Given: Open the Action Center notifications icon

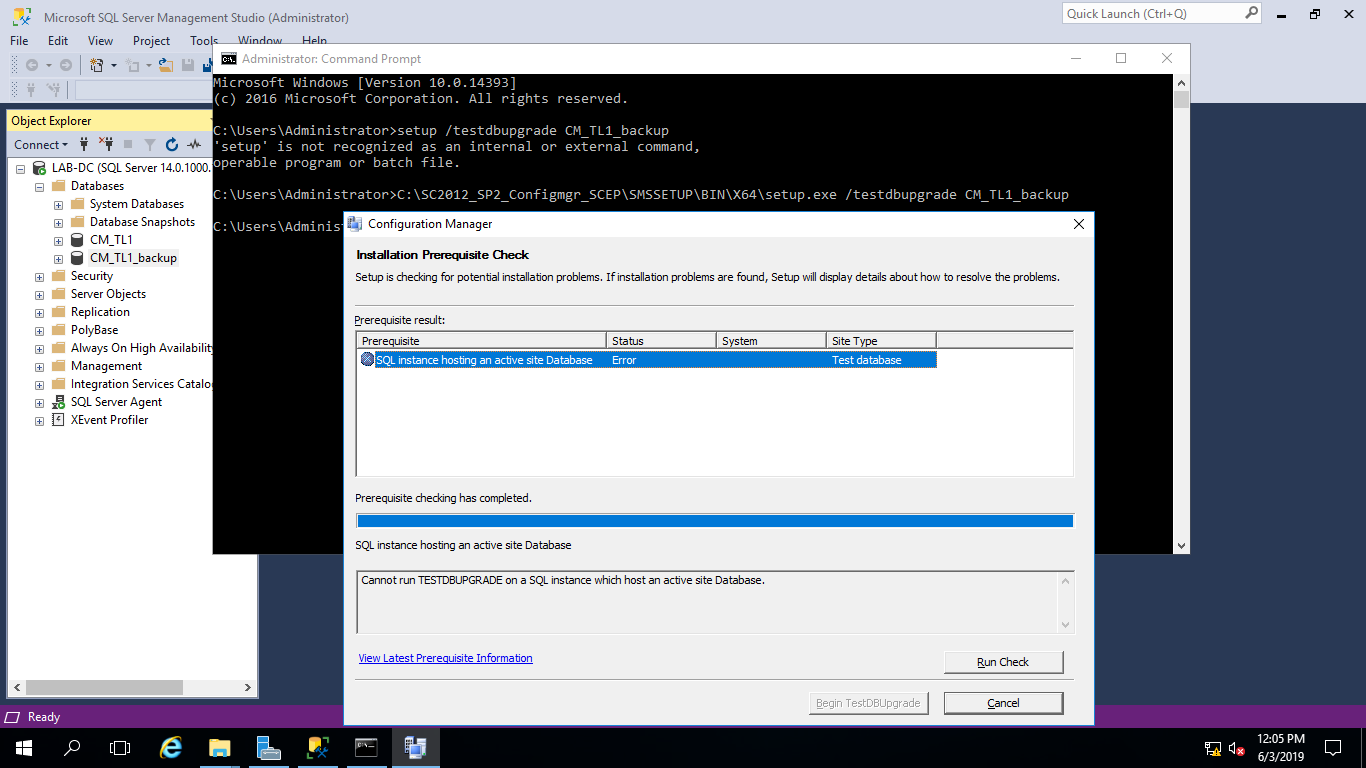Looking at the screenshot, I should 1333,747.
